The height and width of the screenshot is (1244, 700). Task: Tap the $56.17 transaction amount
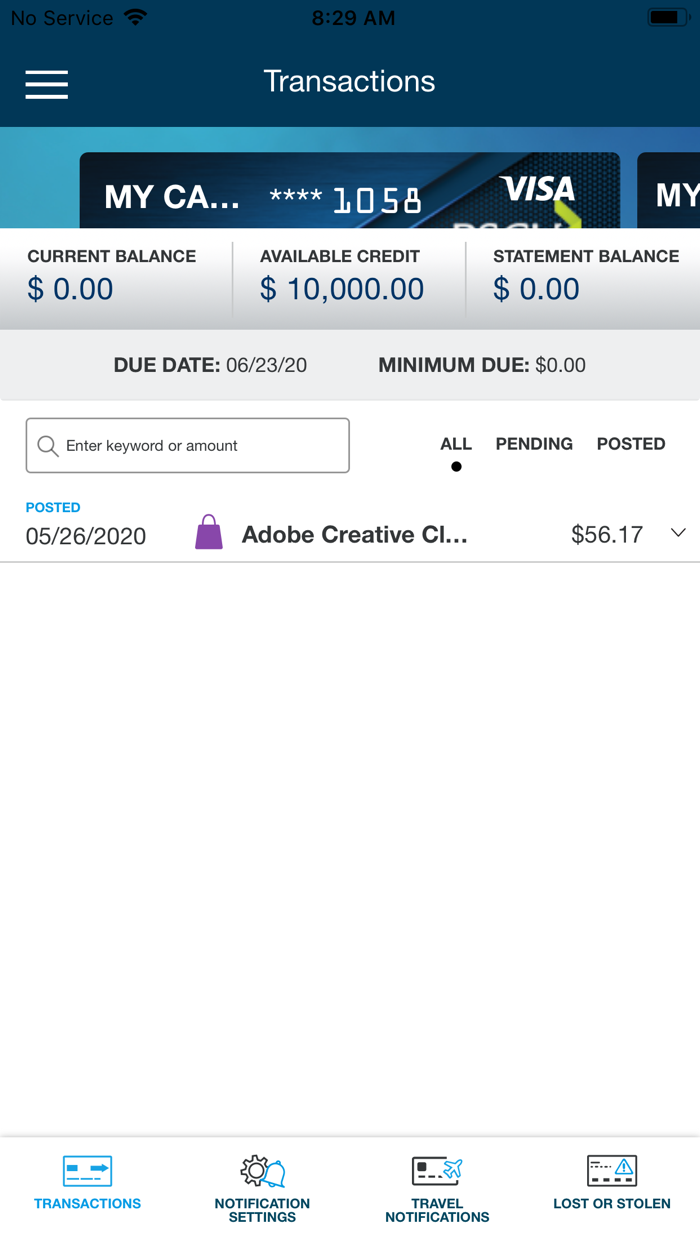(x=606, y=535)
